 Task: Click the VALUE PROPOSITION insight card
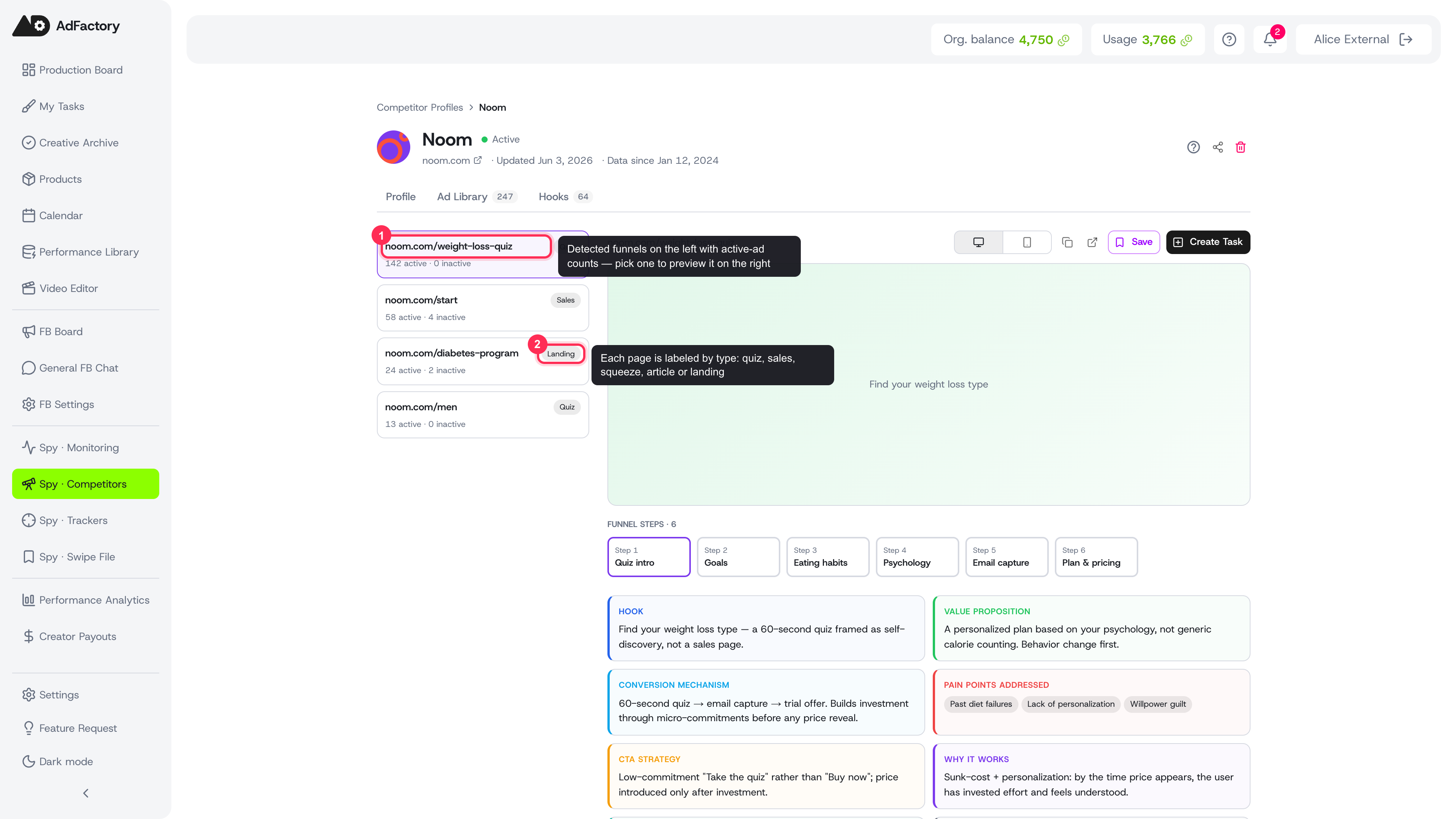1092,628
